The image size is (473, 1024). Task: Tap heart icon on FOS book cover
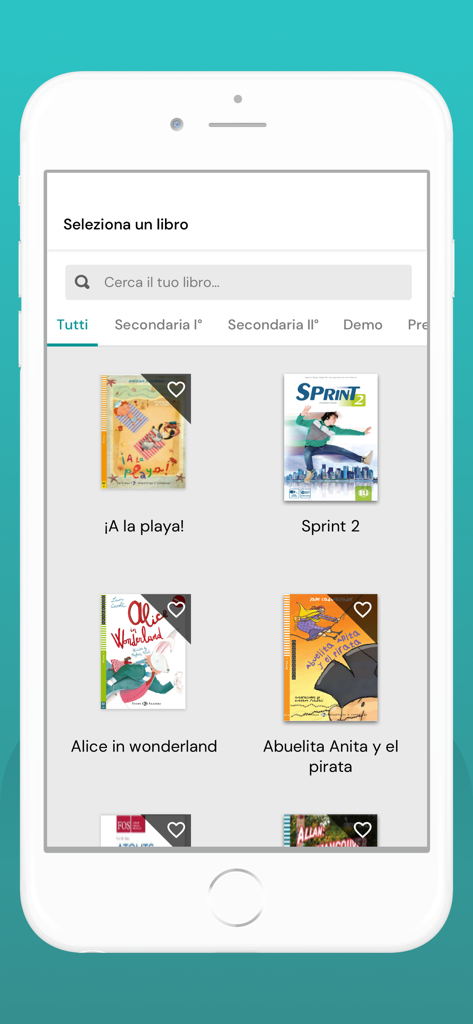[176, 829]
